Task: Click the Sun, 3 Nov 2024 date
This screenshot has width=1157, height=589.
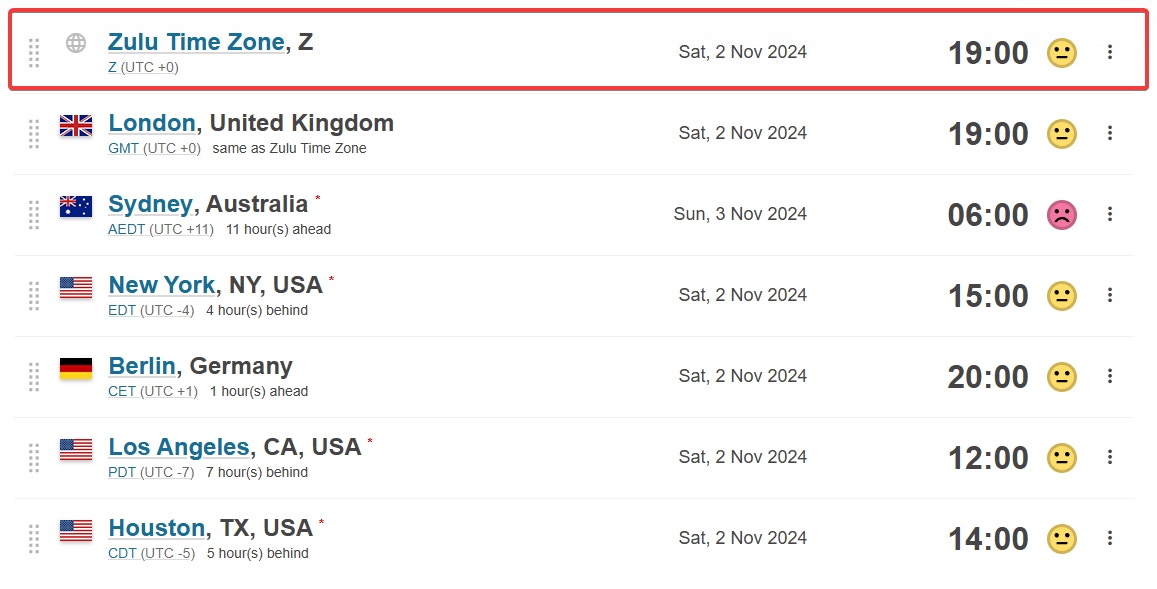Action: [740, 214]
